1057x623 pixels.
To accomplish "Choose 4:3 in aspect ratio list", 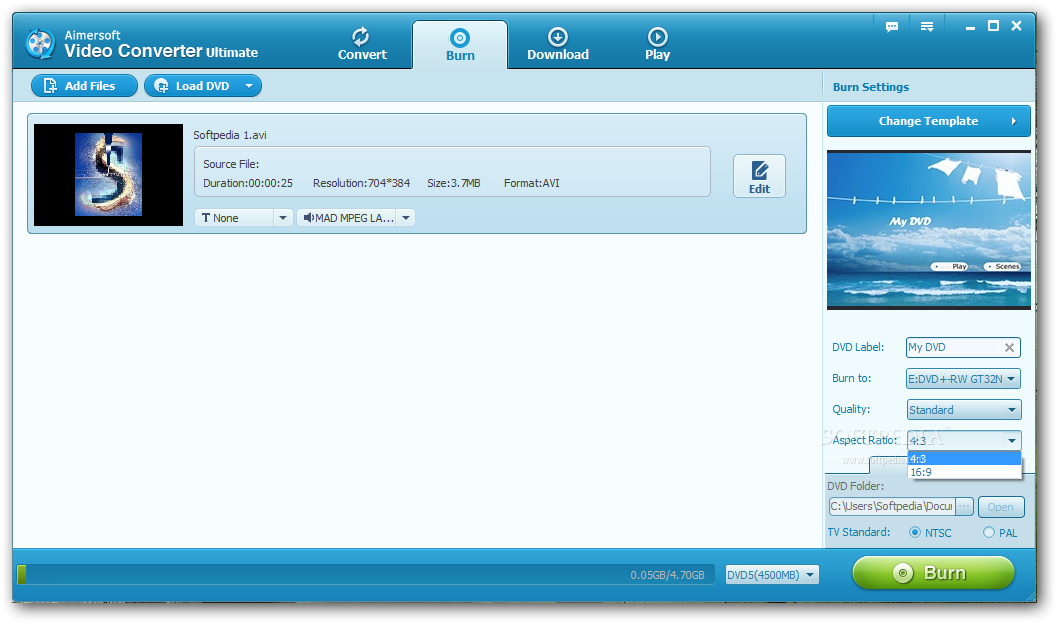I will pos(964,458).
